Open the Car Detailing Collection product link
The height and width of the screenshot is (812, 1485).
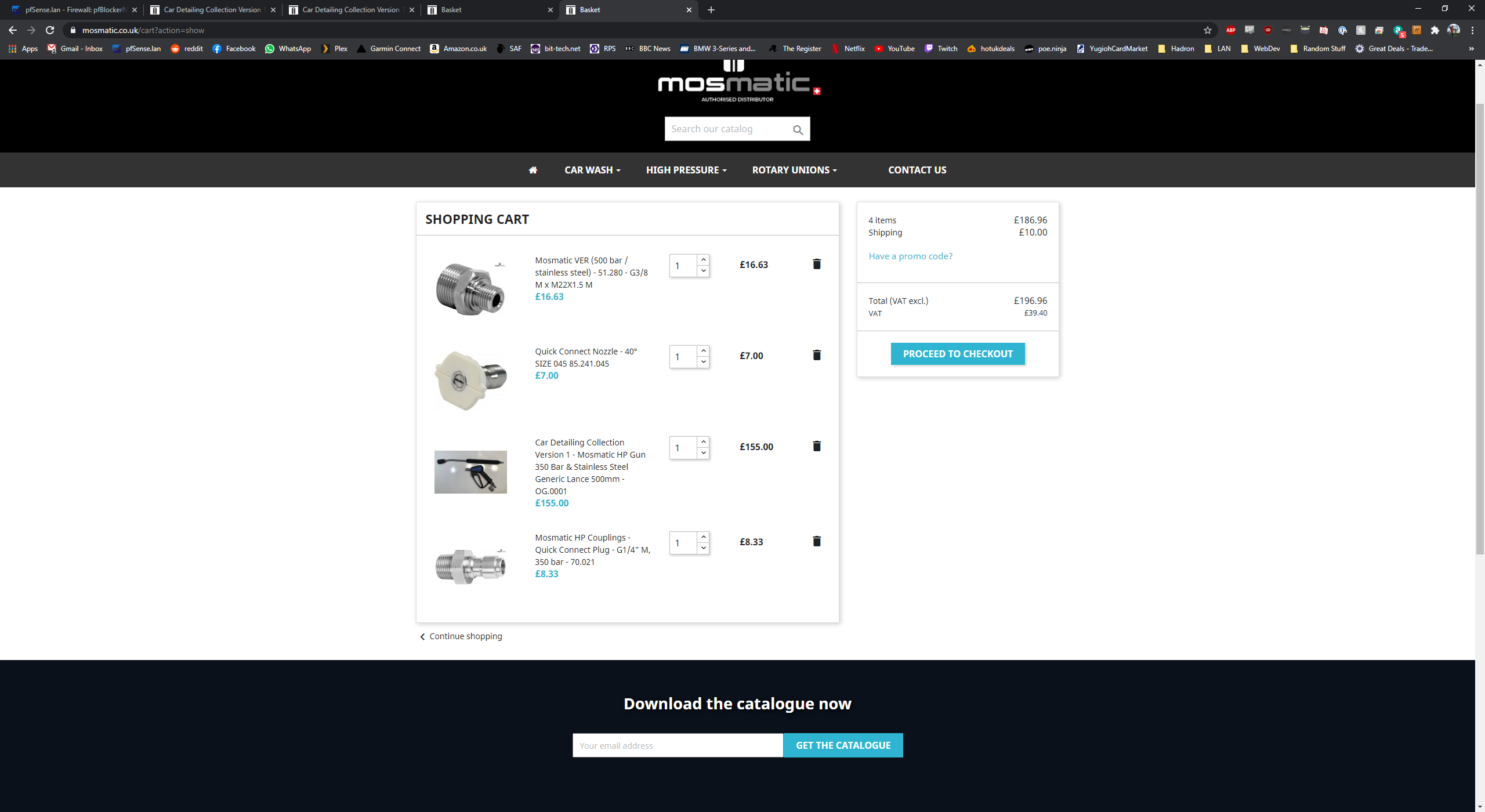pos(591,467)
